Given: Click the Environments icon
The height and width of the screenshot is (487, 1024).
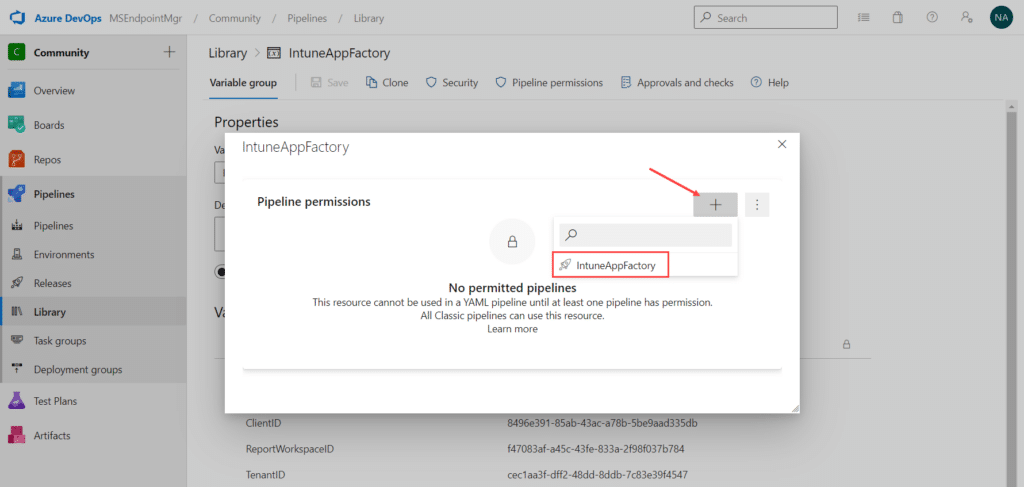Looking at the screenshot, I should [18, 255].
